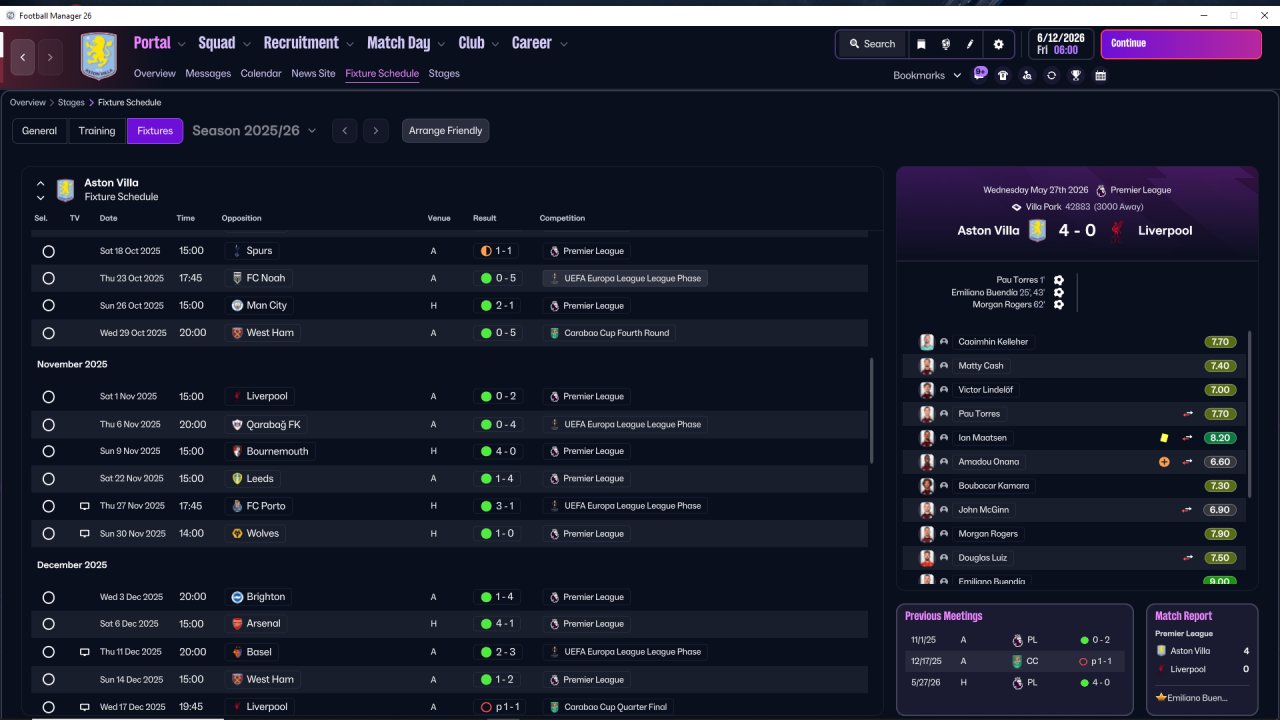The width and height of the screenshot is (1280, 720).
Task: Click the TV broadcast icon on Basel row
Action: pos(85,652)
